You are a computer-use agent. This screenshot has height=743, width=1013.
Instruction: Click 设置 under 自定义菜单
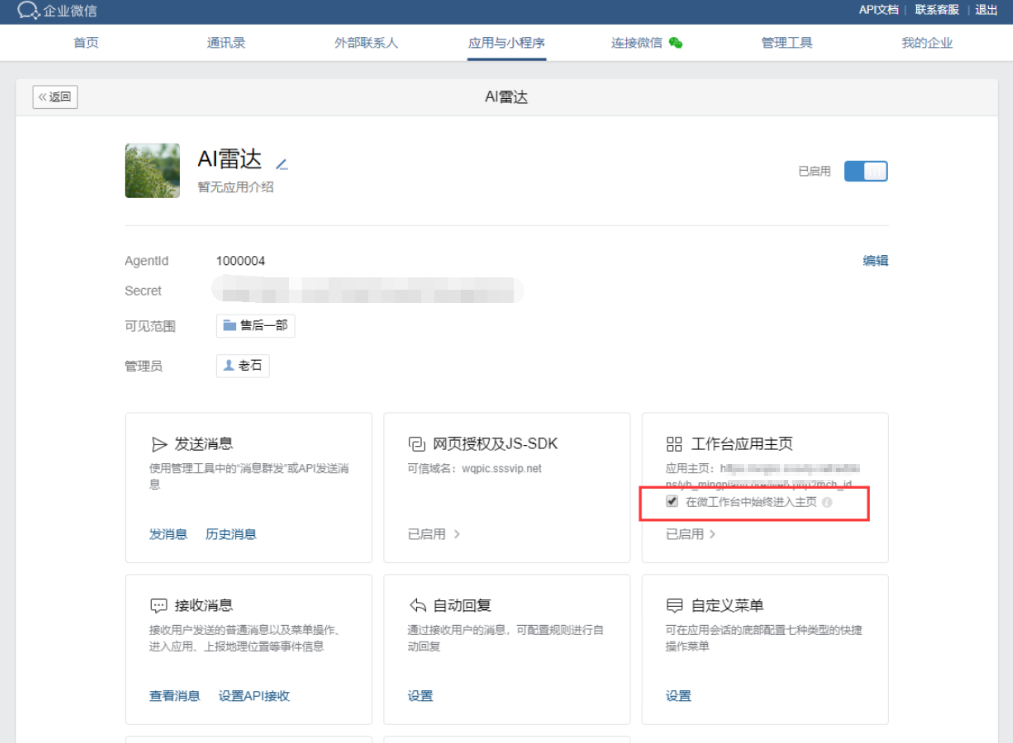678,695
